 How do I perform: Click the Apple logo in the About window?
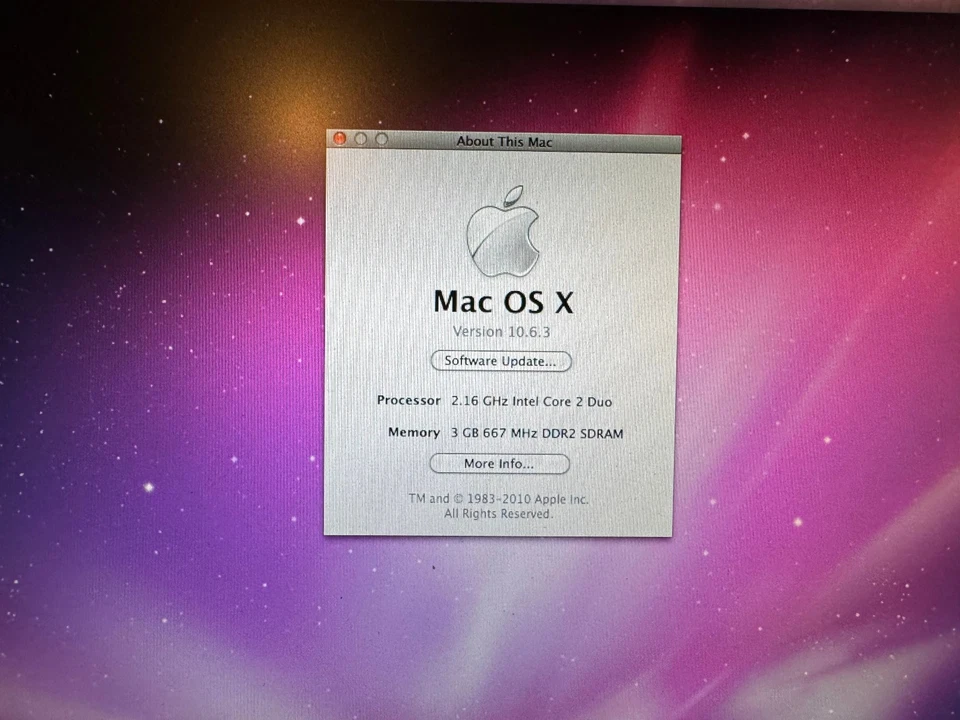tap(503, 230)
